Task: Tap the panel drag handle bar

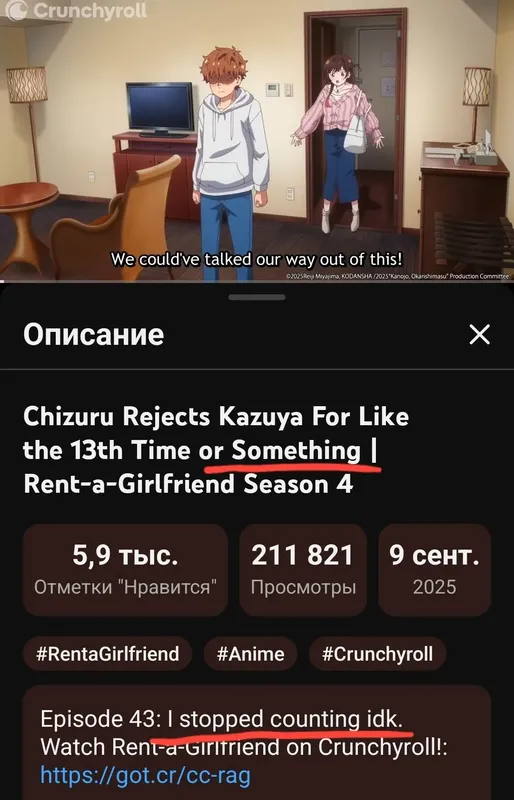Action: (257, 297)
